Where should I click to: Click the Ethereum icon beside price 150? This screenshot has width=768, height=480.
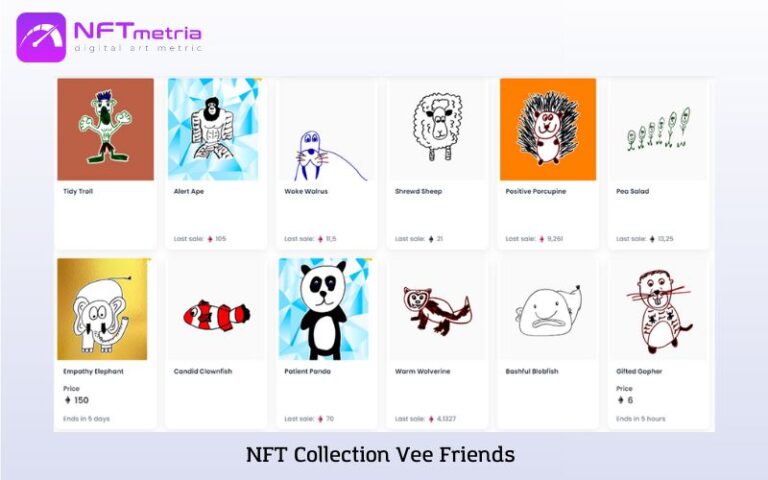coord(68,400)
